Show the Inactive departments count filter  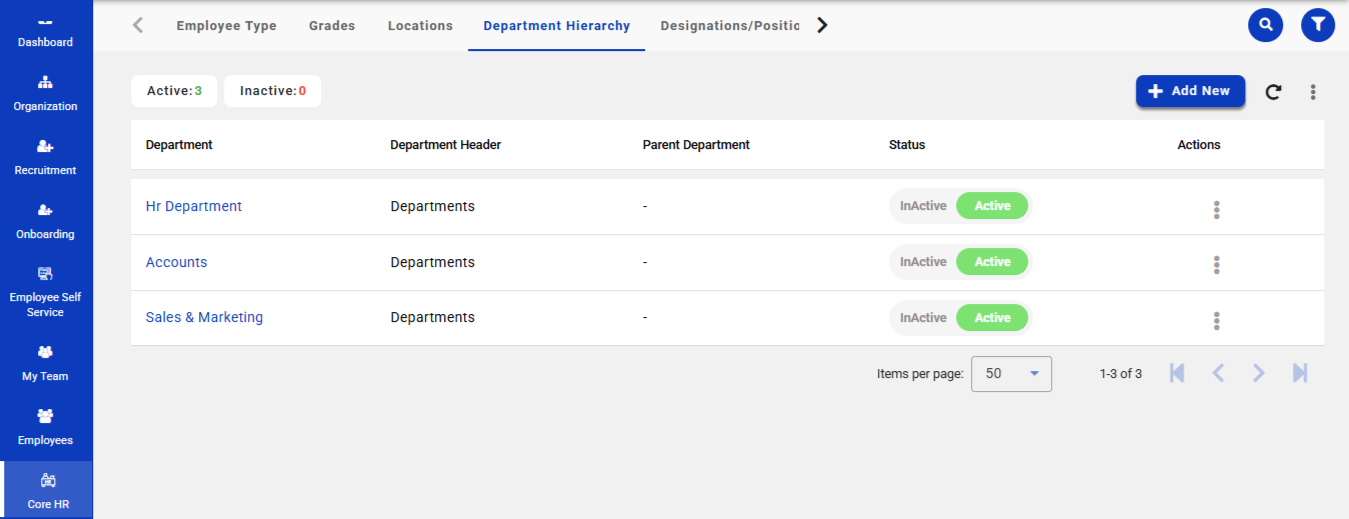pos(272,91)
